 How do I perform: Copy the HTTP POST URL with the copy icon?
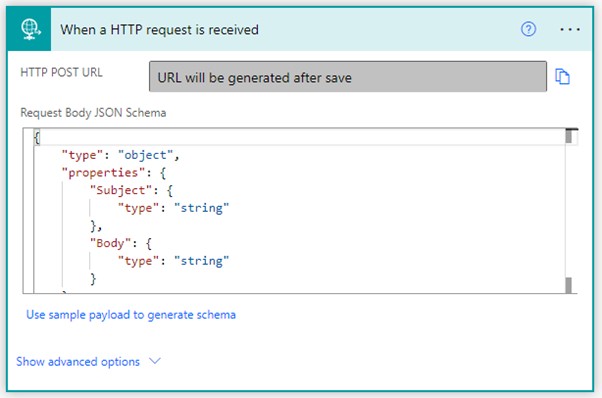[x=562, y=76]
